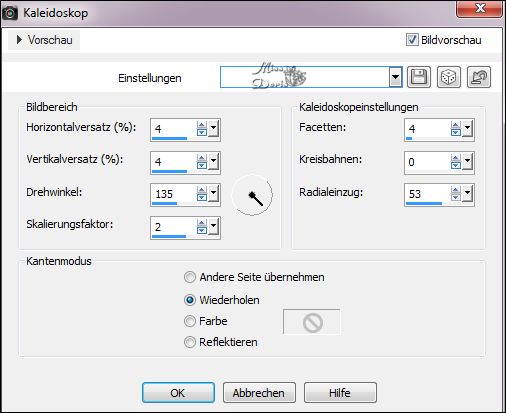Confirm the dialog with the OK button

[x=178, y=393]
